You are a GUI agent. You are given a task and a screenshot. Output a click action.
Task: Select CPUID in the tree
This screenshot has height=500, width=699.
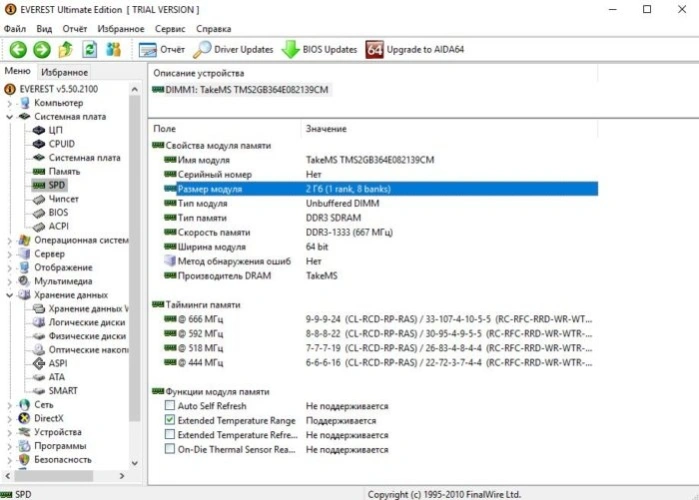pos(62,144)
